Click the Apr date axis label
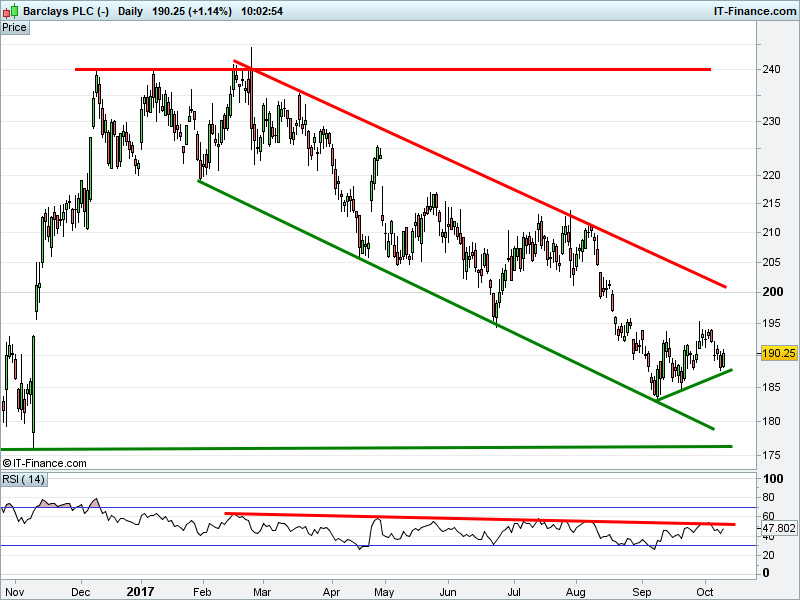800x600 pixels. click(x=332, y=592)
